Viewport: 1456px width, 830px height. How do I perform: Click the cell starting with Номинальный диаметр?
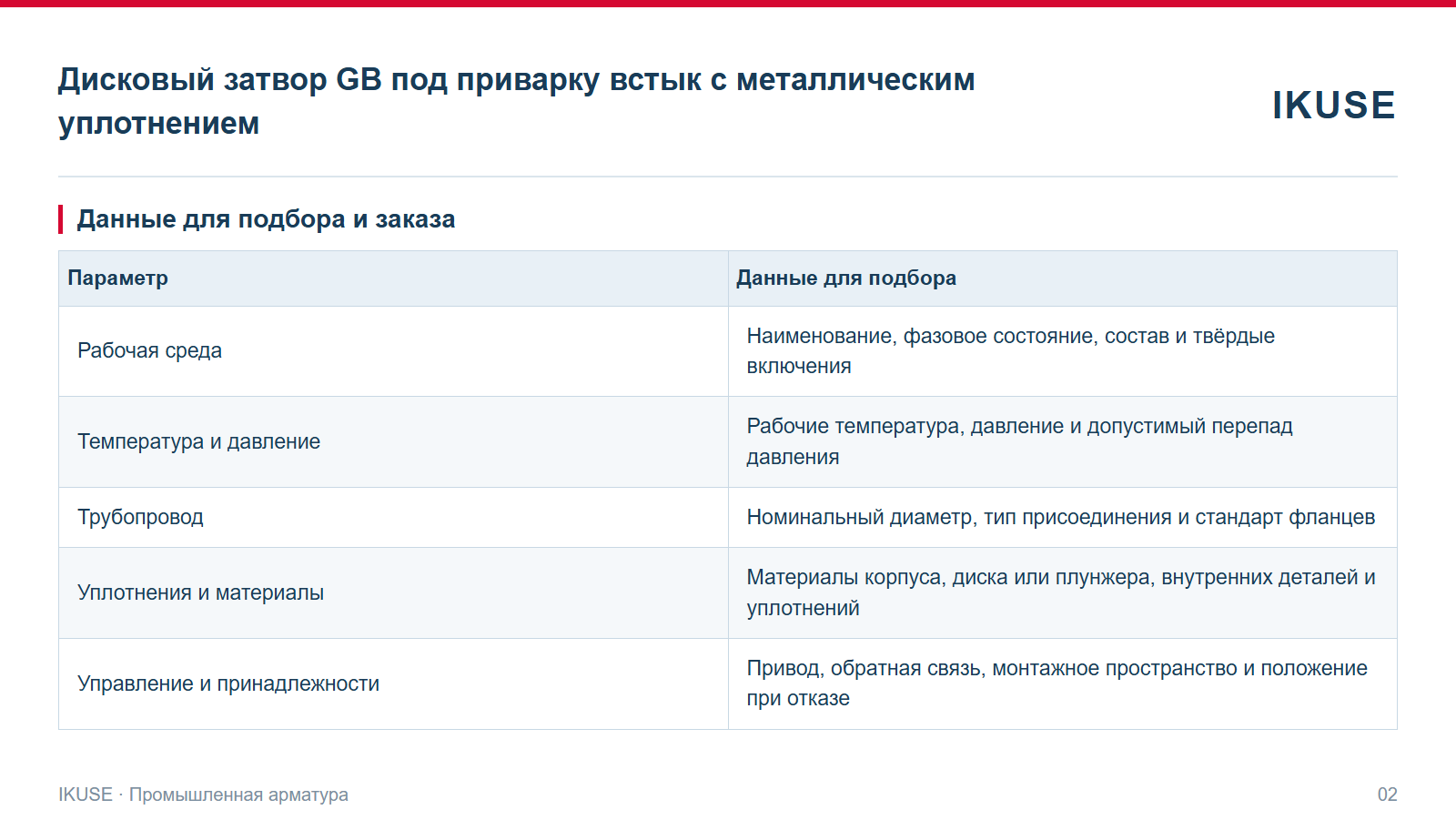pos(1063,518)
